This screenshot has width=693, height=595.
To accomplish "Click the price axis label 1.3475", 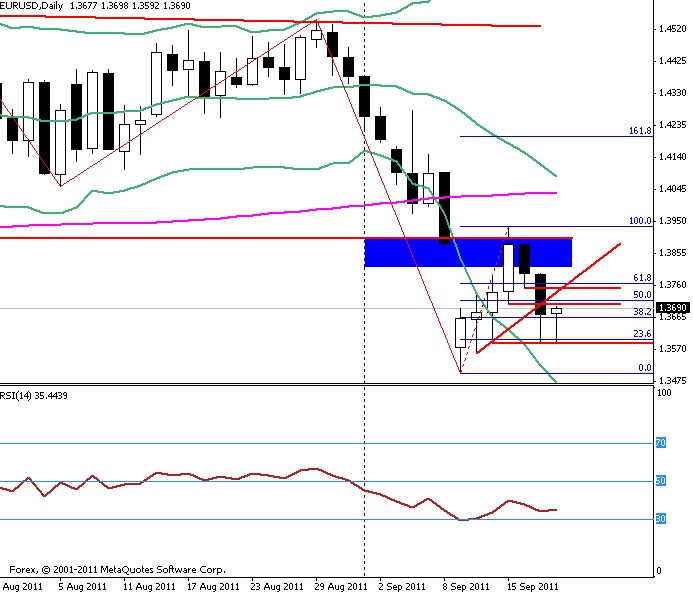I will pyautogui.click(x=672, y=381).
